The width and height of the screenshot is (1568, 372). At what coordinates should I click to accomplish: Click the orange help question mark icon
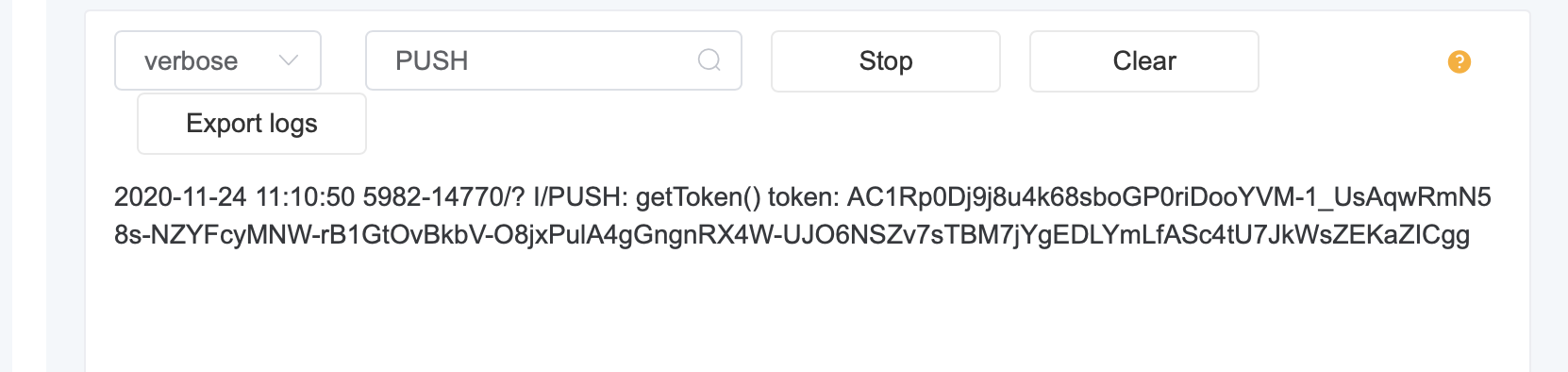pyautogui.click(x=1459, y=61)
